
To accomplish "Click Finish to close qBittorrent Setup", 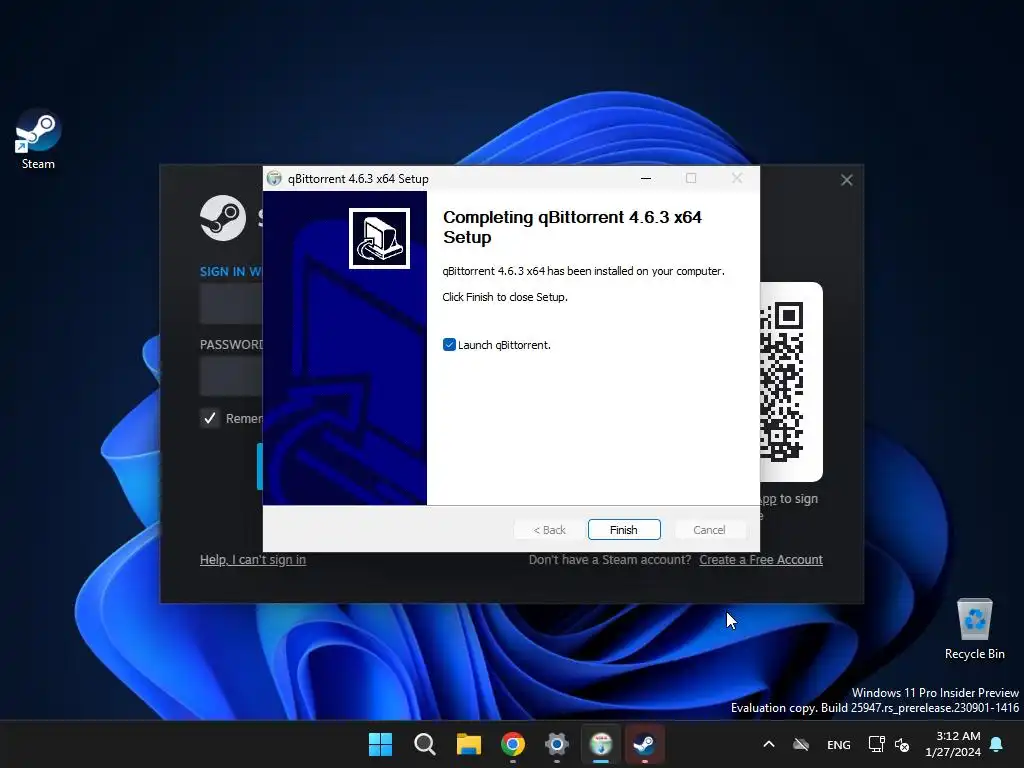I will coord(624,530).
